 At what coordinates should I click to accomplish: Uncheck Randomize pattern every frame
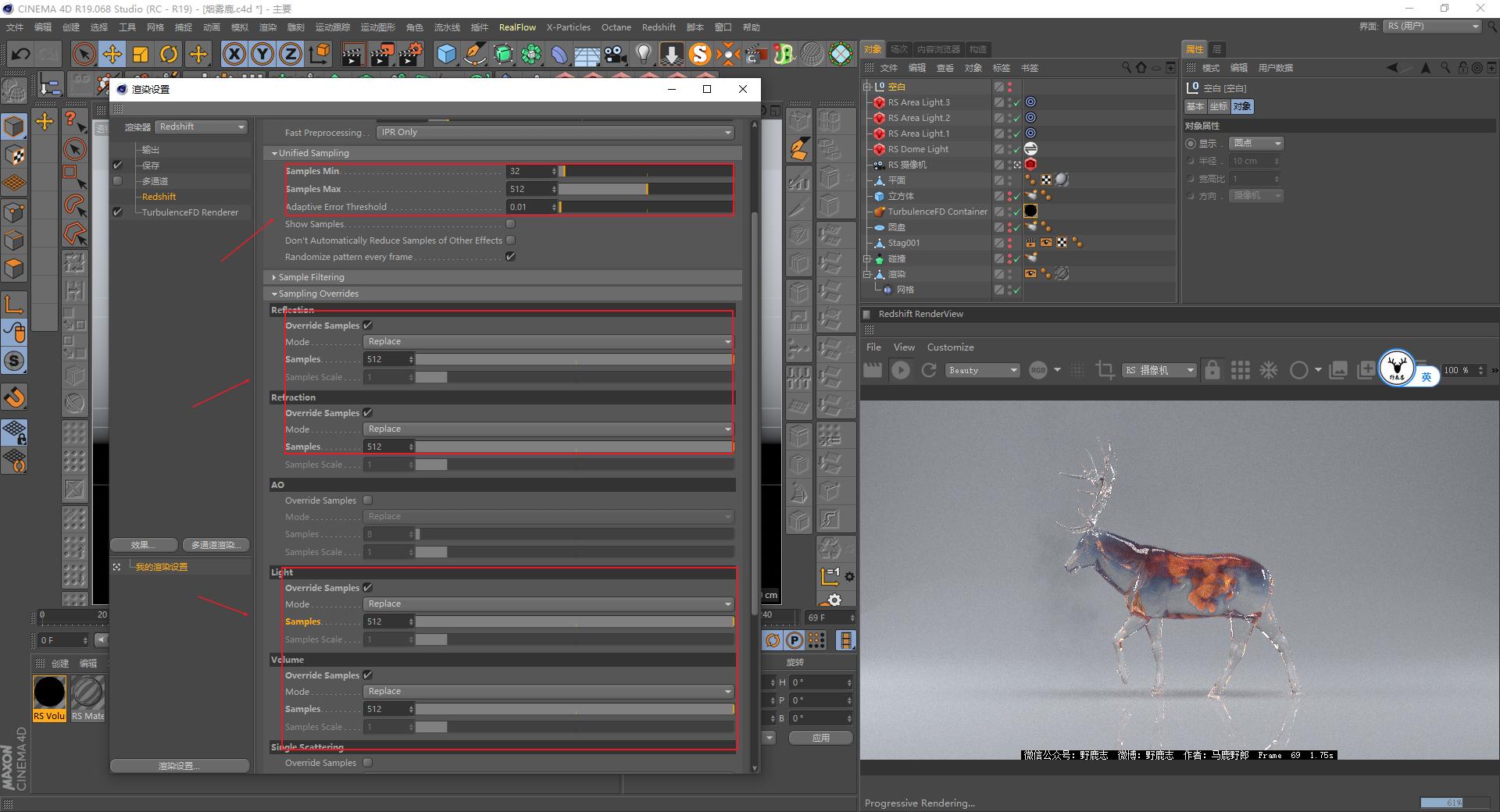coord(510,256)
